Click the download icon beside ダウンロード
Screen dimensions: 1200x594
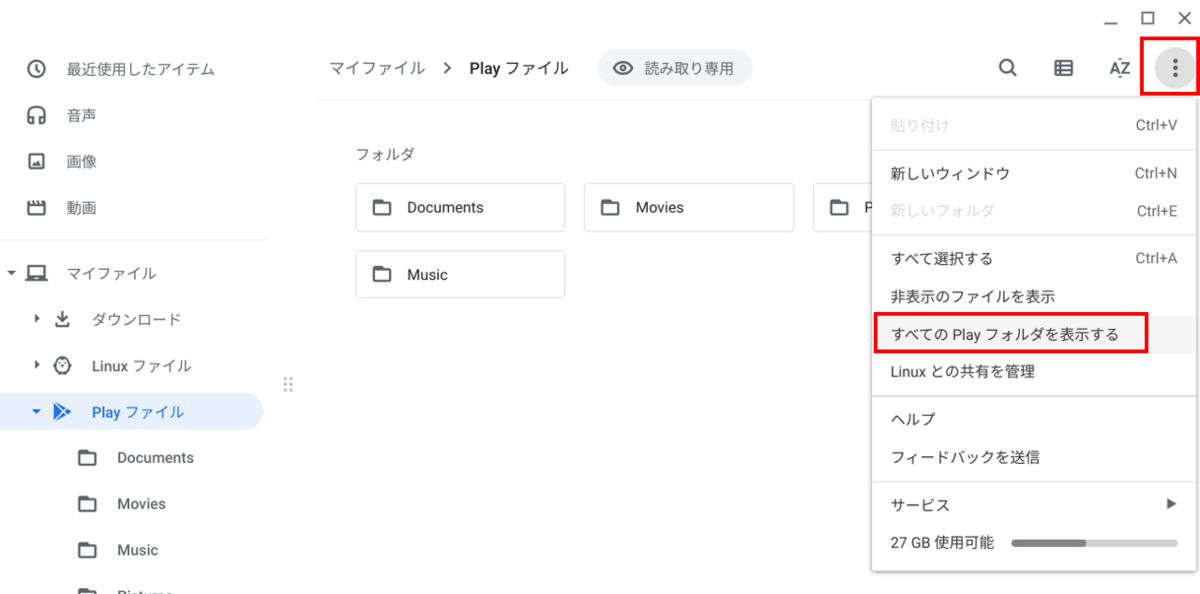[62, 319]
